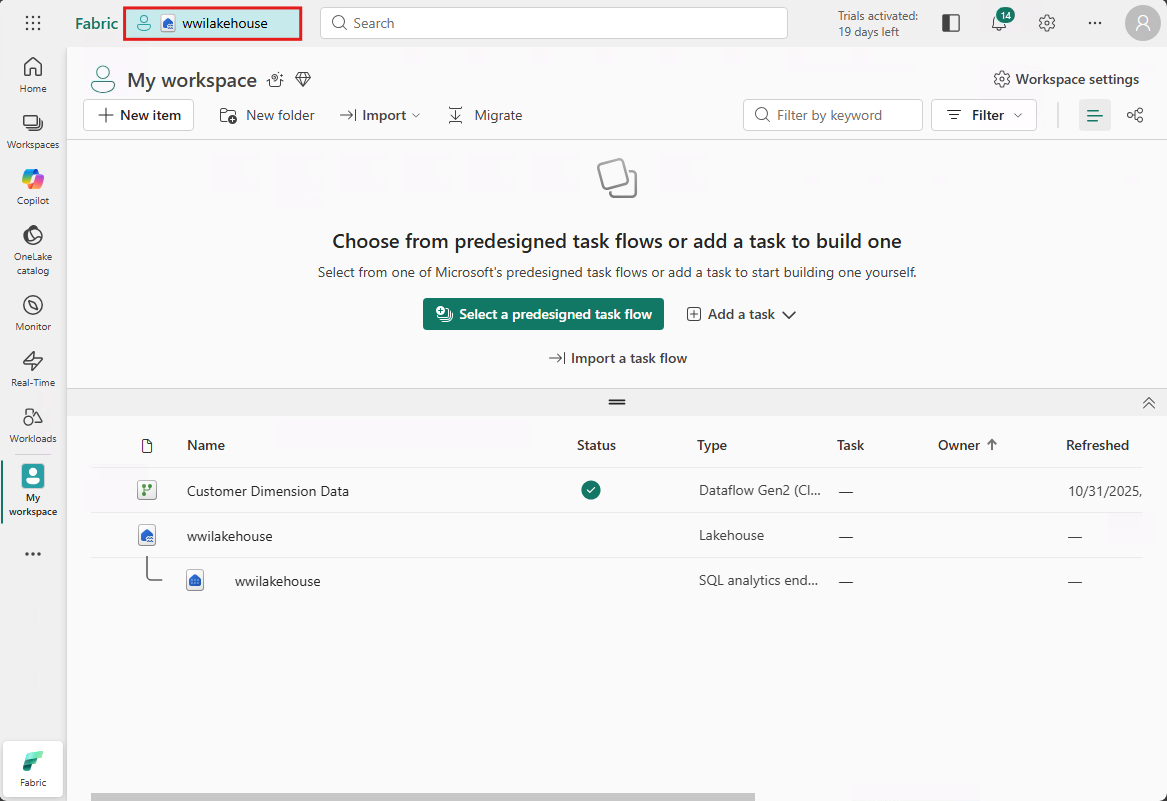Open Copilot from the sidebar
Viewport: 1167px width, 801px height.
tap(33, 187)
